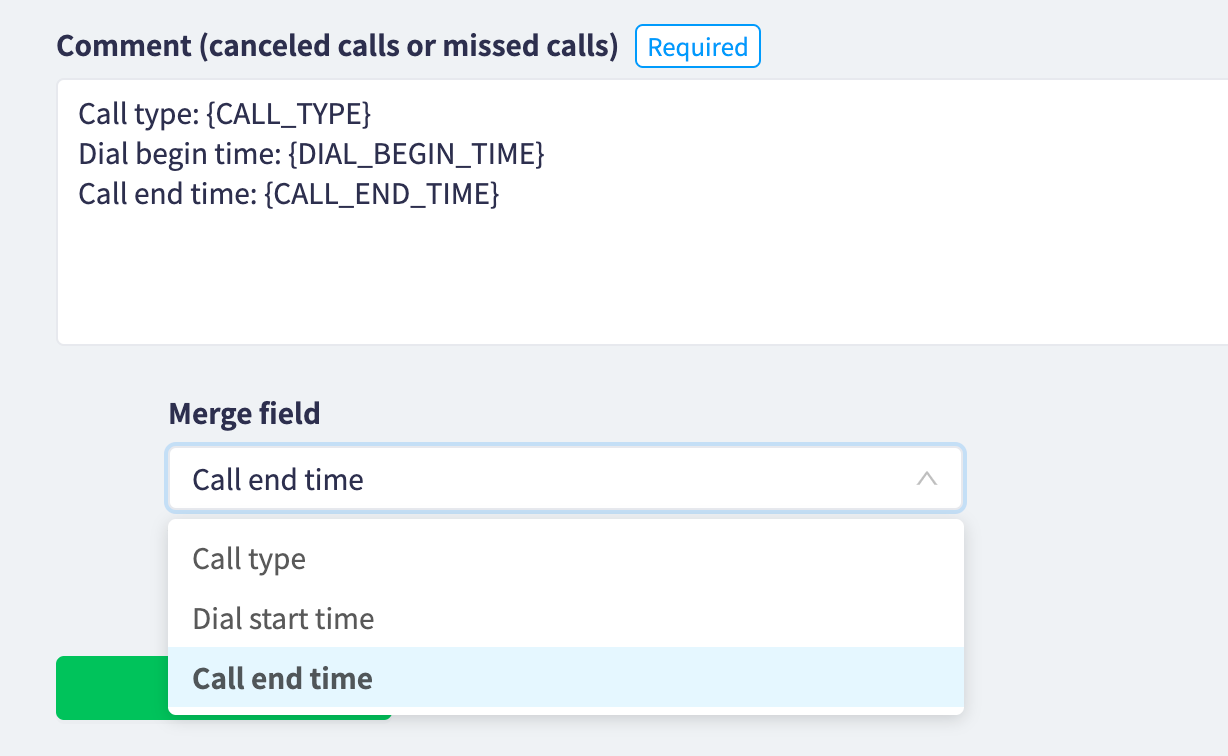Choose Dial start time from list
Viewport: 1228px width, 756px height.
tap(283, 618)
